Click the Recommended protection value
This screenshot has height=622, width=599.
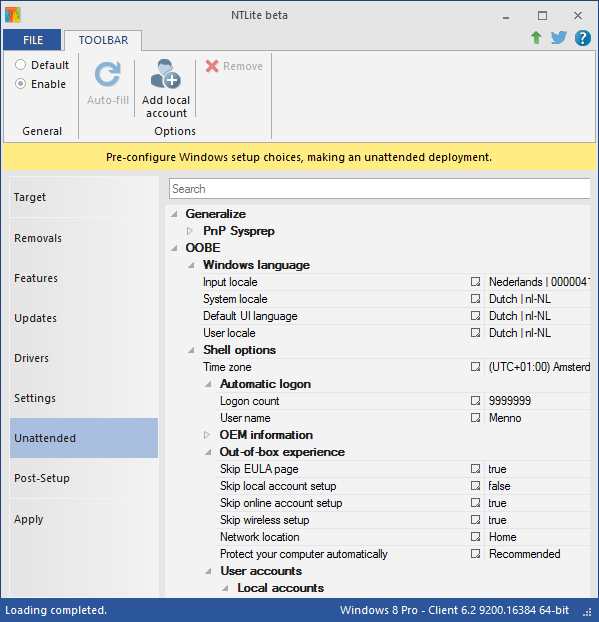(x=524, y=554)
